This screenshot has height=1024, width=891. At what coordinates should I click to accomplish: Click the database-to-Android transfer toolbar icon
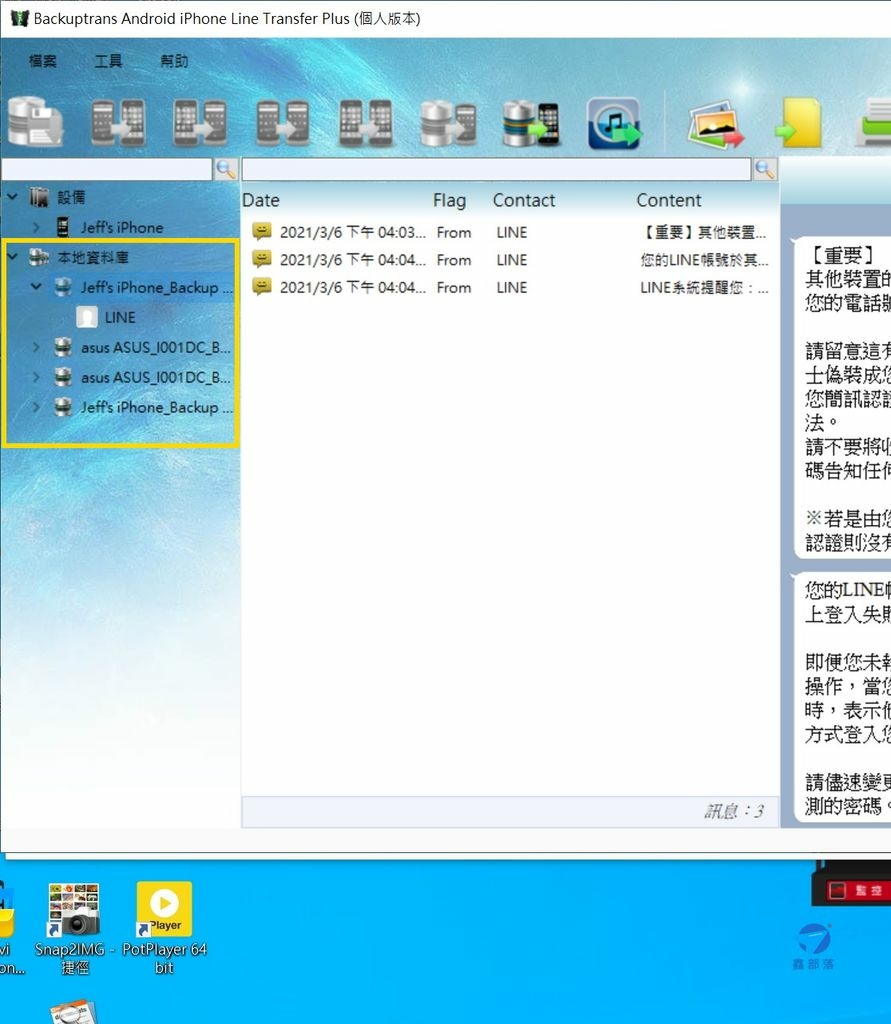(448, 123)
